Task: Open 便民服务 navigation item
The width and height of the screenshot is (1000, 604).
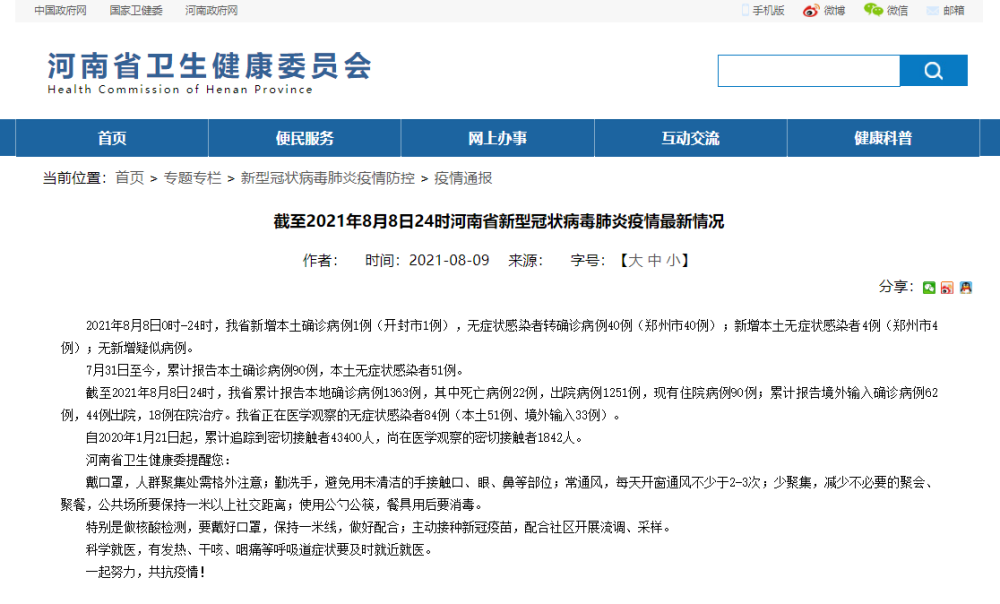Action: pos(304,138)
